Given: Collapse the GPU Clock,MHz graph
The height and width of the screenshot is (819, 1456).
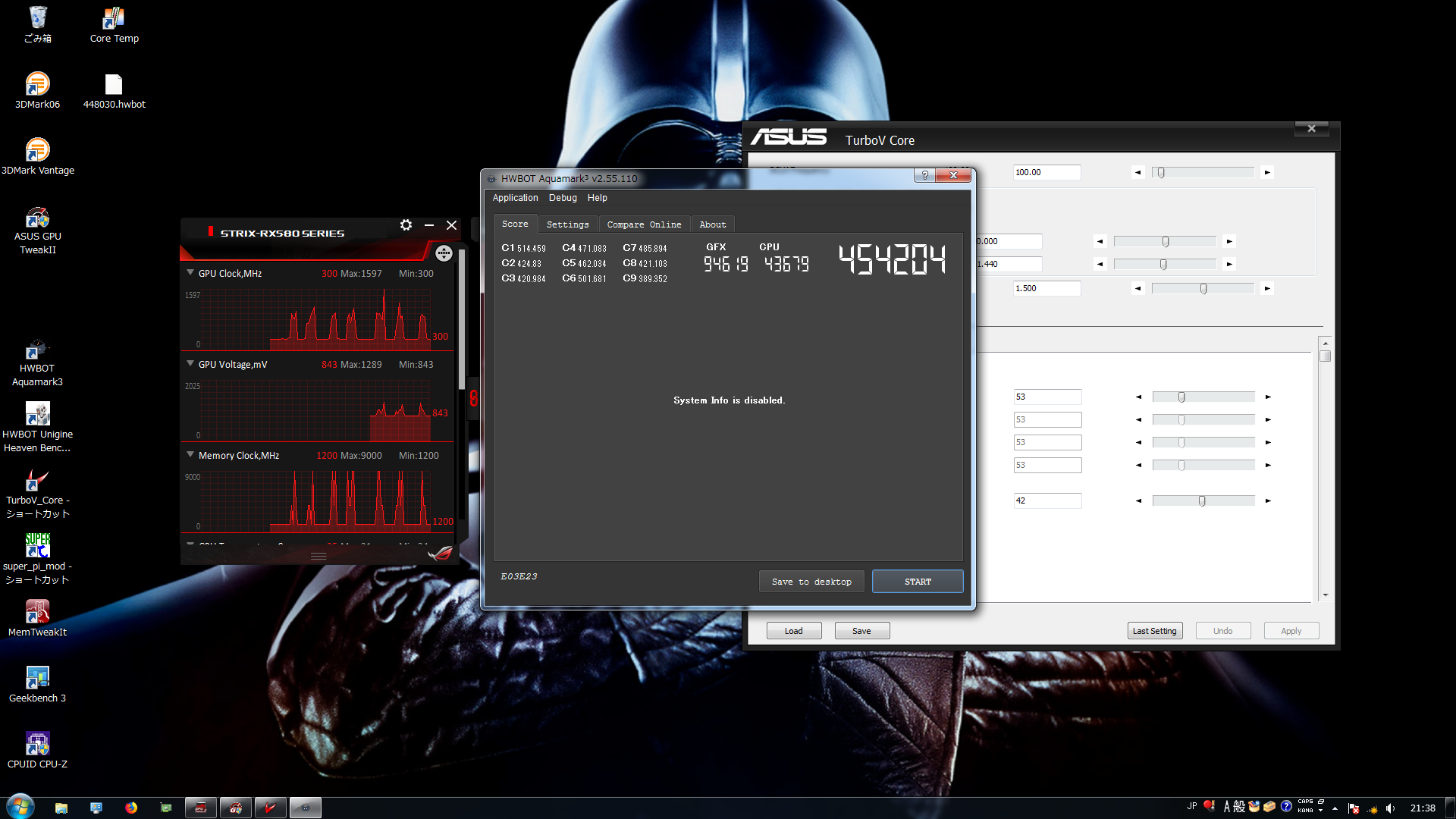Looking at the screenshot, I should coord(190,272).
